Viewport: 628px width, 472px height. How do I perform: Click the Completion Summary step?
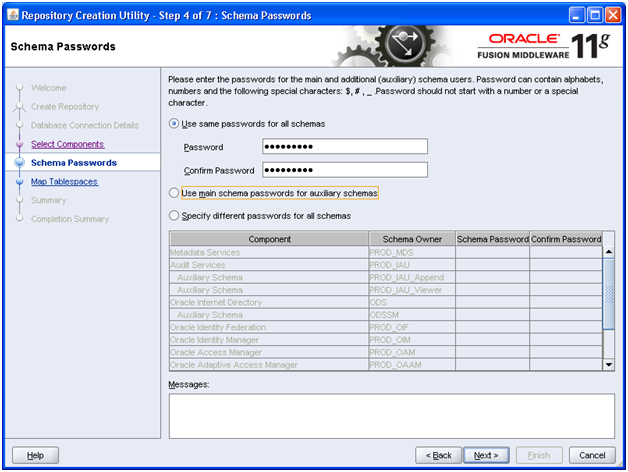point(70,219)
